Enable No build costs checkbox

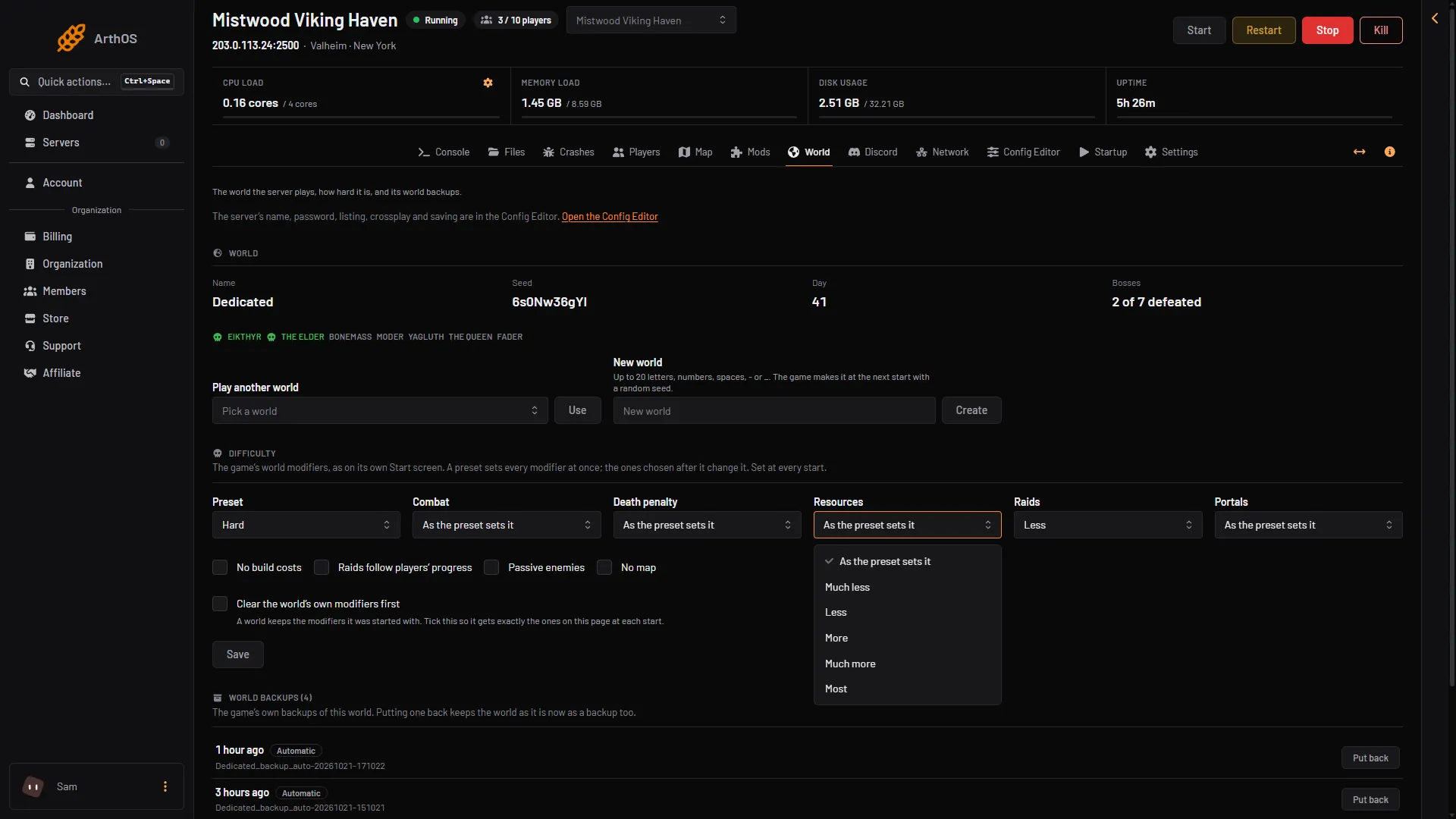point(220,567)
